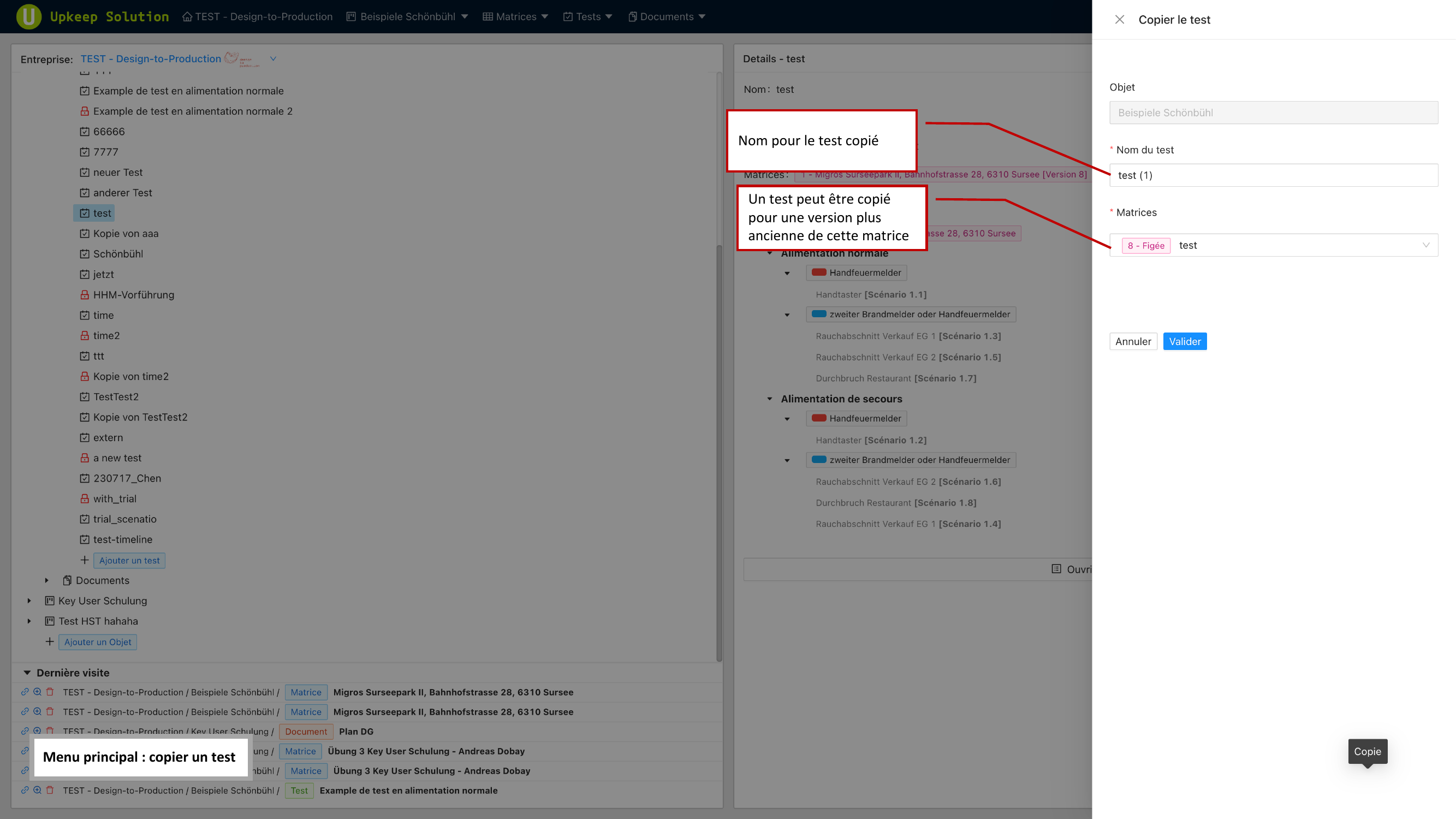This screenshot has width=1456, height=819.
Task: Click the Documents folder icon in the tree
Action: pos(67,580)
